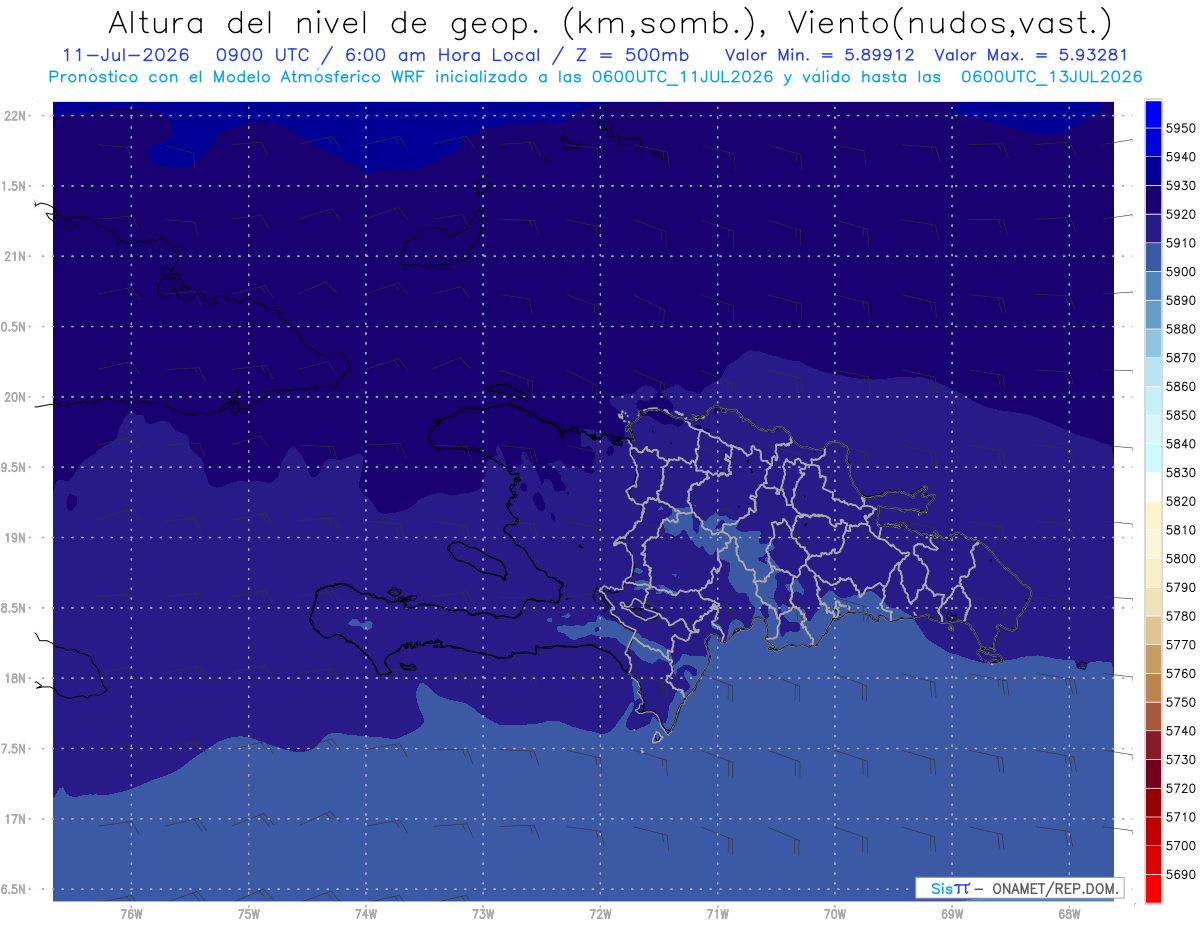Click the latitude axis label '8.5N'
The width and height of the screenshot is (1200, 927).
pyautogui.click(x=15, y=608)
